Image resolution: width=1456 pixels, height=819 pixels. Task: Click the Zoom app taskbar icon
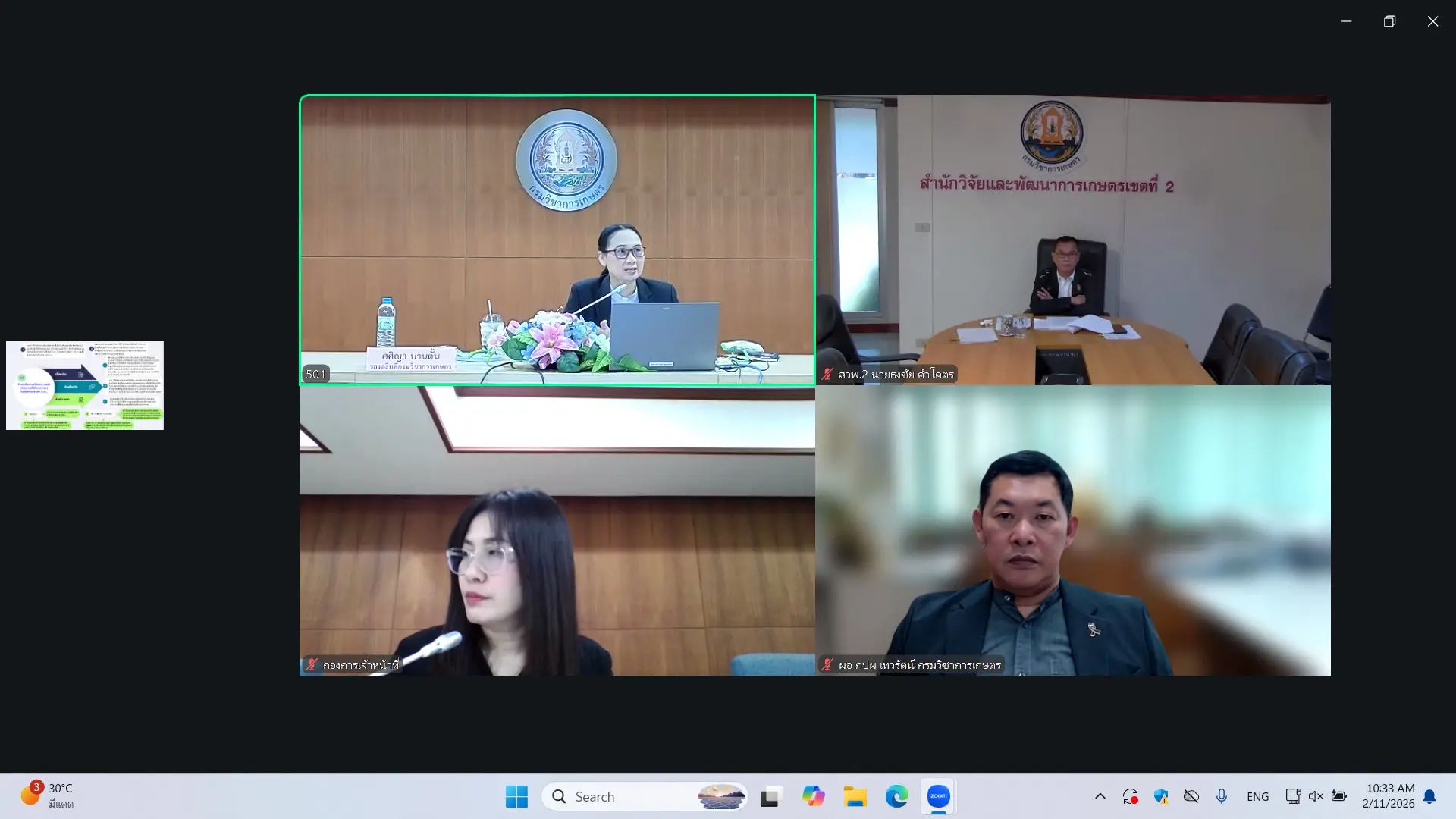(x=938, y=796)
